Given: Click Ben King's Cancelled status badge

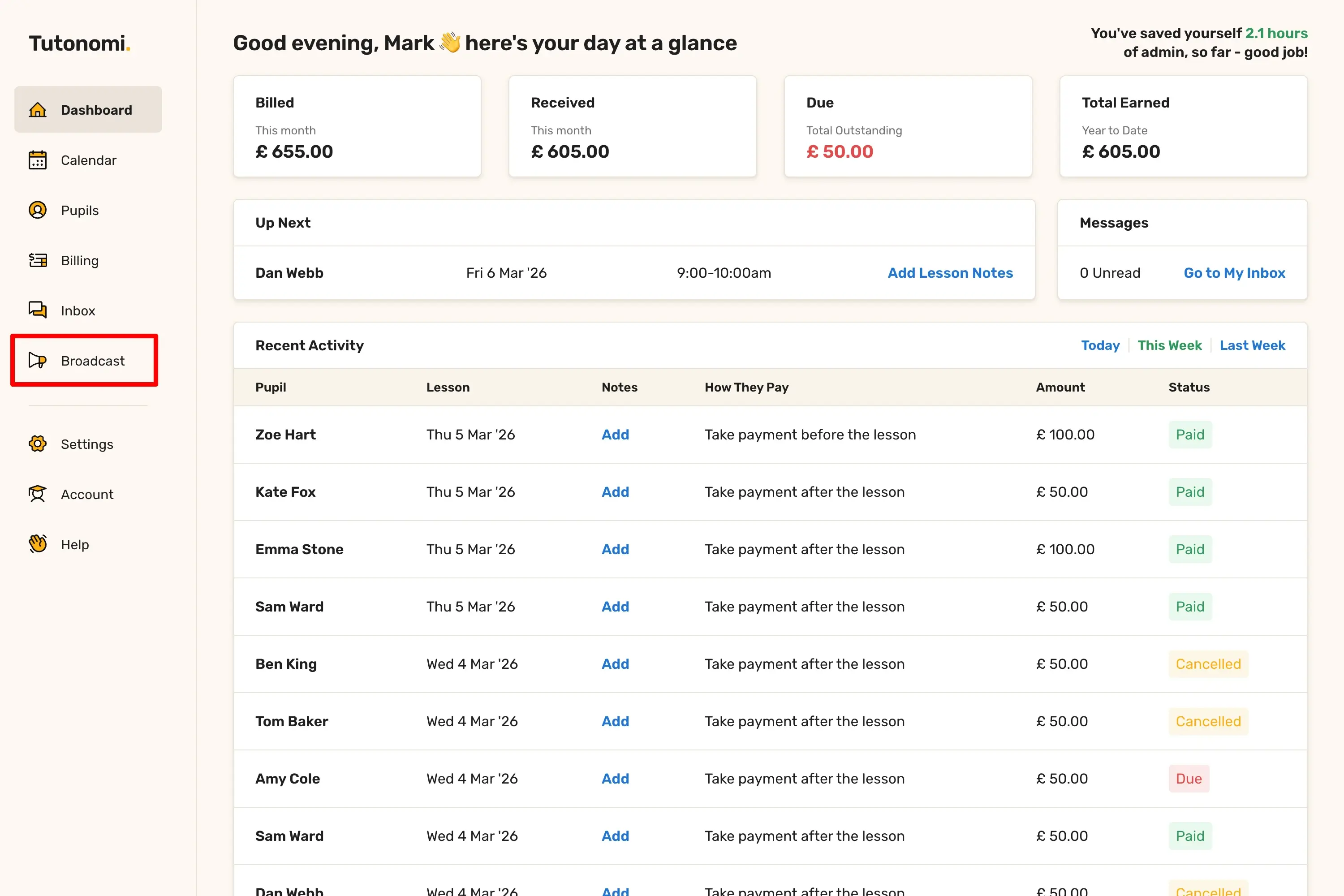Looking at the screenshot, I should click(x=1207, y=664).
